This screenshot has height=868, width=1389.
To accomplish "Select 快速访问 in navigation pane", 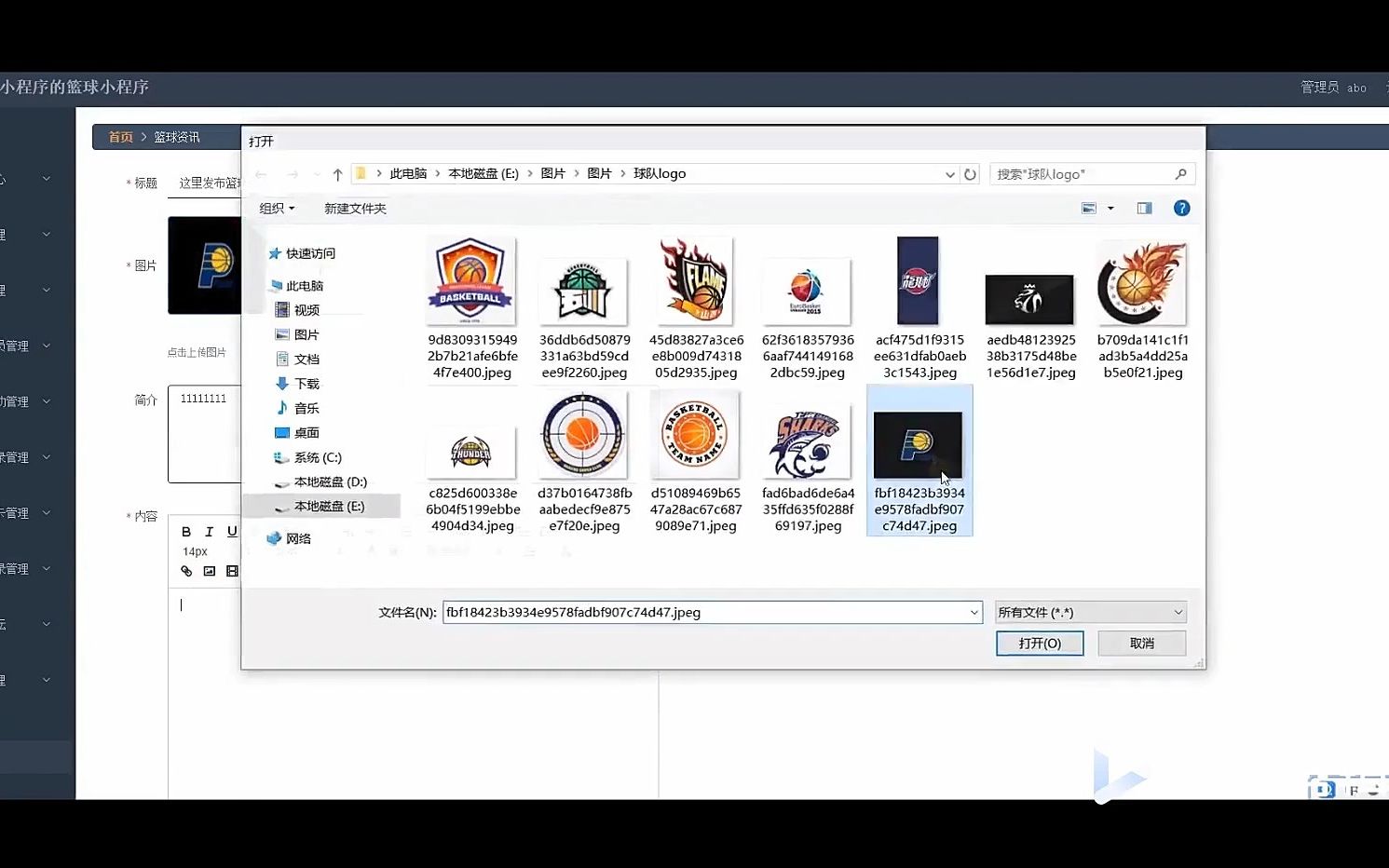I will (302, 253).
